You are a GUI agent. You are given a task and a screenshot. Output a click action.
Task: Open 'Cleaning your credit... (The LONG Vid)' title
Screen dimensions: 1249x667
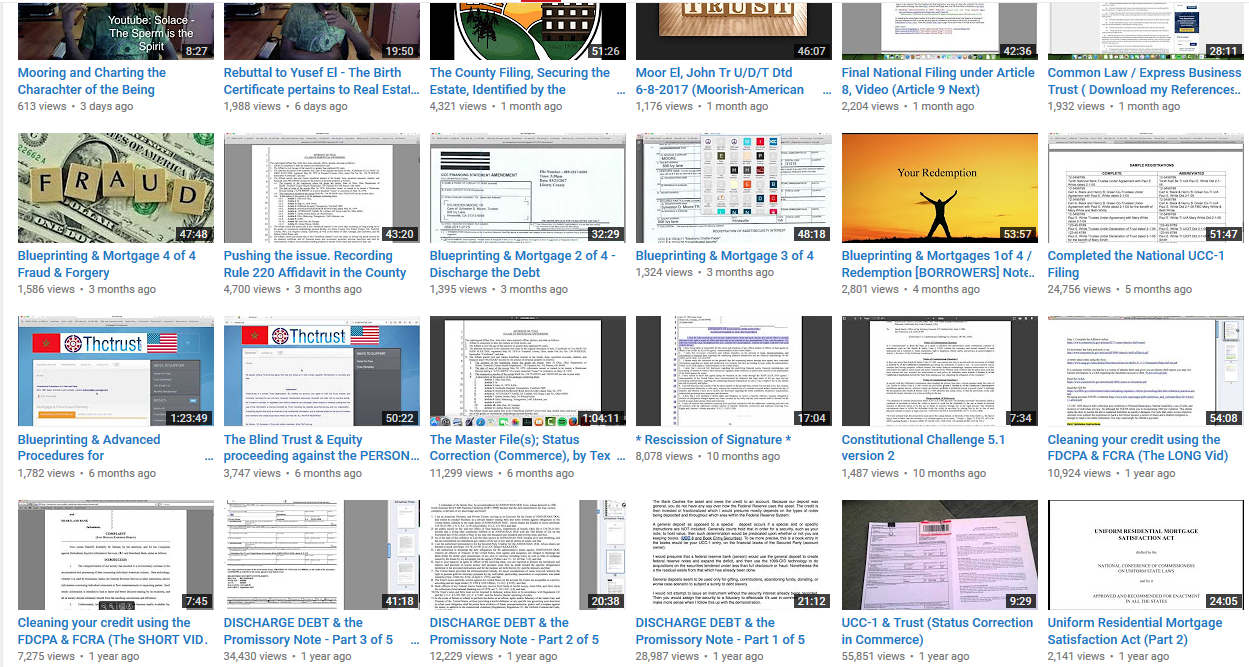click(x=1138, y=447)
